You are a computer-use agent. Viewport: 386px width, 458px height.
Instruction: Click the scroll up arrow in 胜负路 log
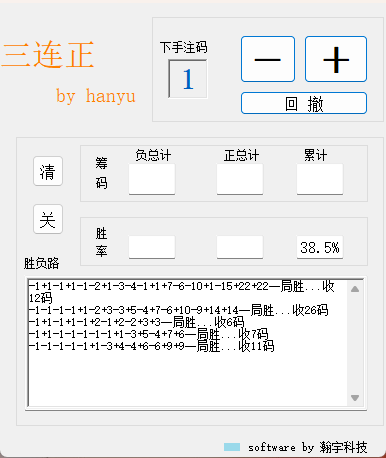[x=355, y=289]
